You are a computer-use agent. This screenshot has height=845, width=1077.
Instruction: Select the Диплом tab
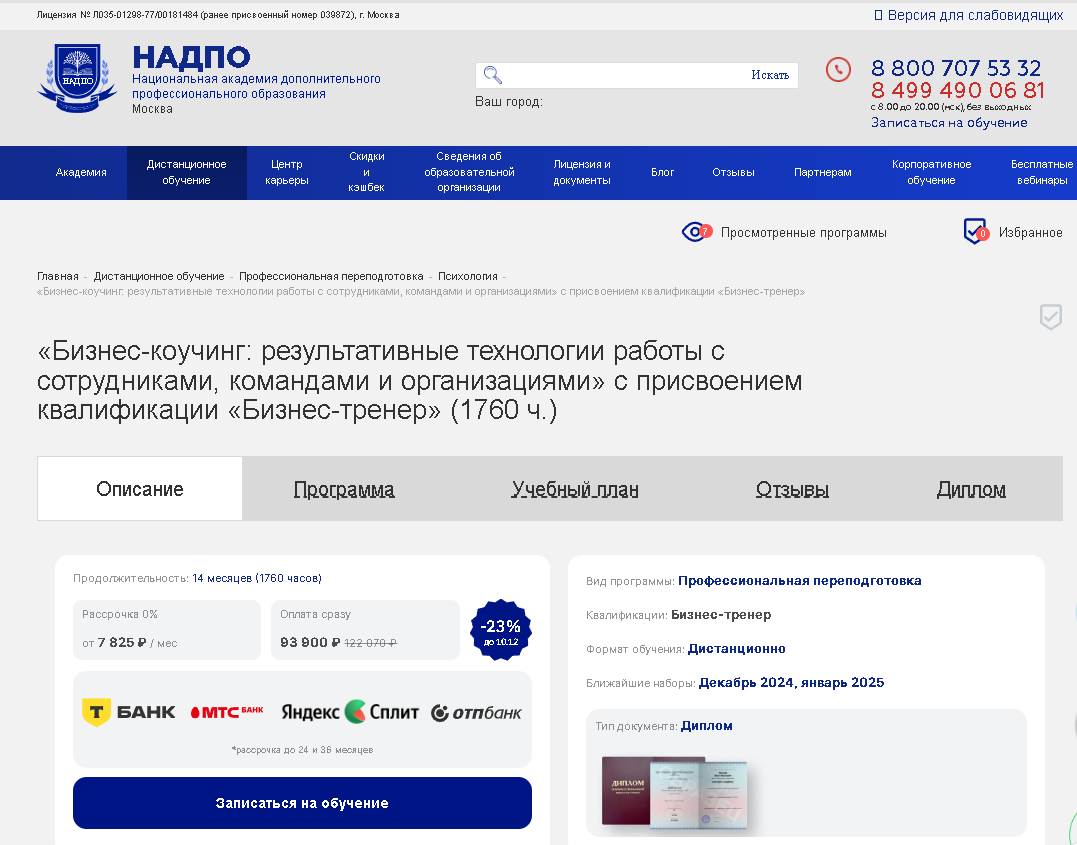971,489
